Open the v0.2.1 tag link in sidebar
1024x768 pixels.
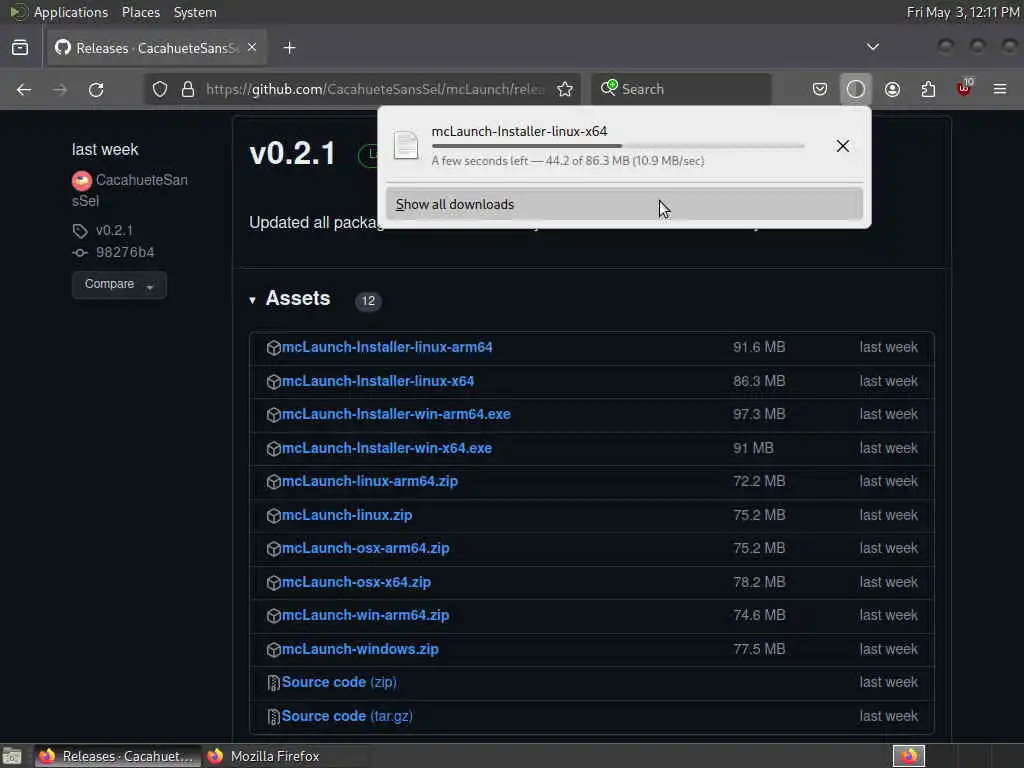click(114, 231)
